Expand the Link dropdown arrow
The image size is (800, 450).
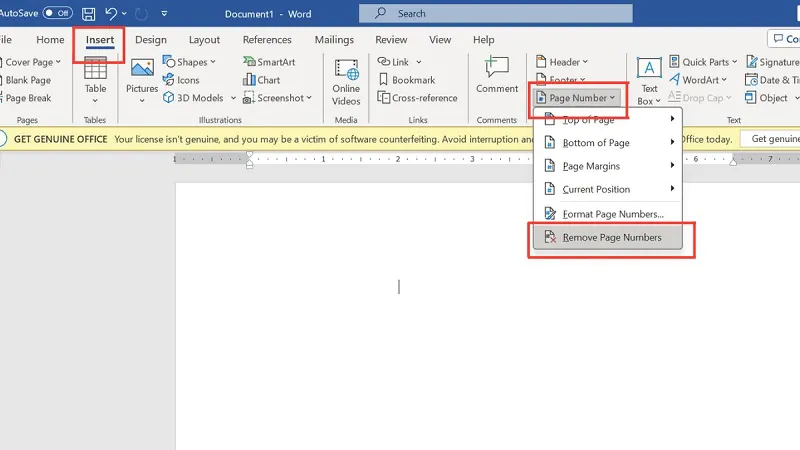click(x=419, y=62)
